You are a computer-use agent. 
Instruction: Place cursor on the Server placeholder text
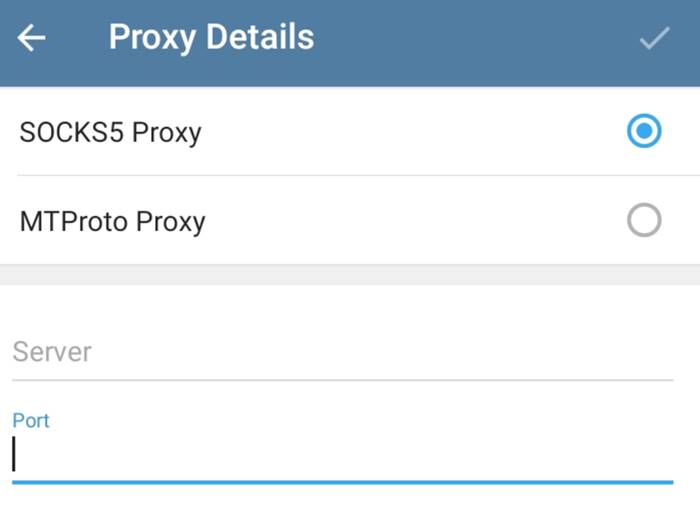point(52,352)
